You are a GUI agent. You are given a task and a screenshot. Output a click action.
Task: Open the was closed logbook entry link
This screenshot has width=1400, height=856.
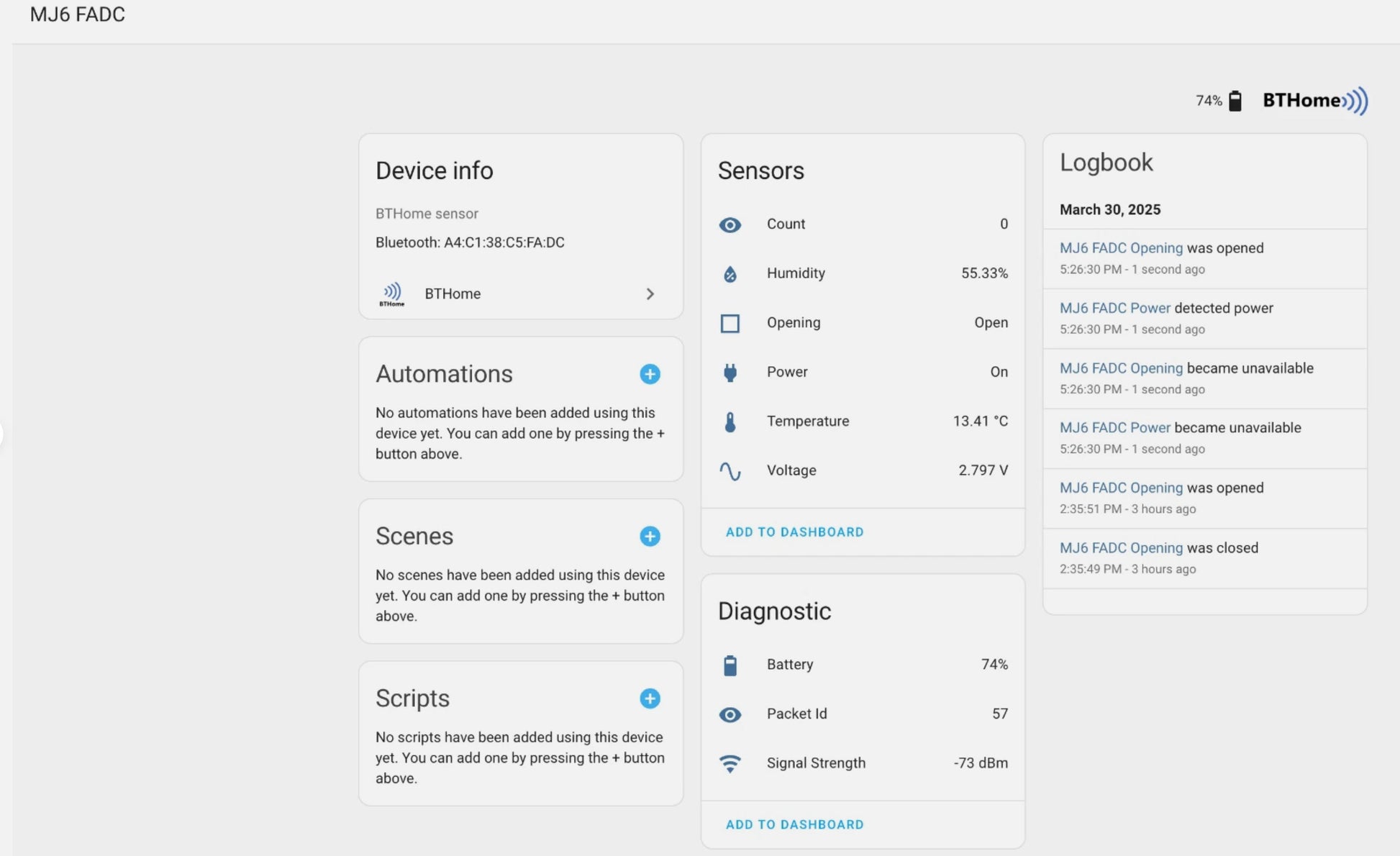point(1120,548)
